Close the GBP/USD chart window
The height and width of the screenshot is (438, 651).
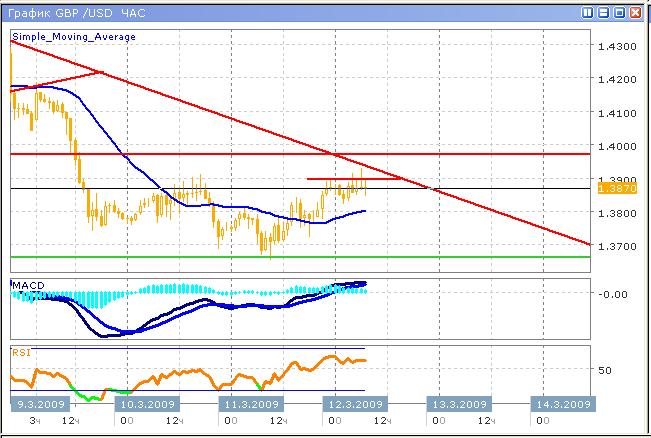(636, 13)
